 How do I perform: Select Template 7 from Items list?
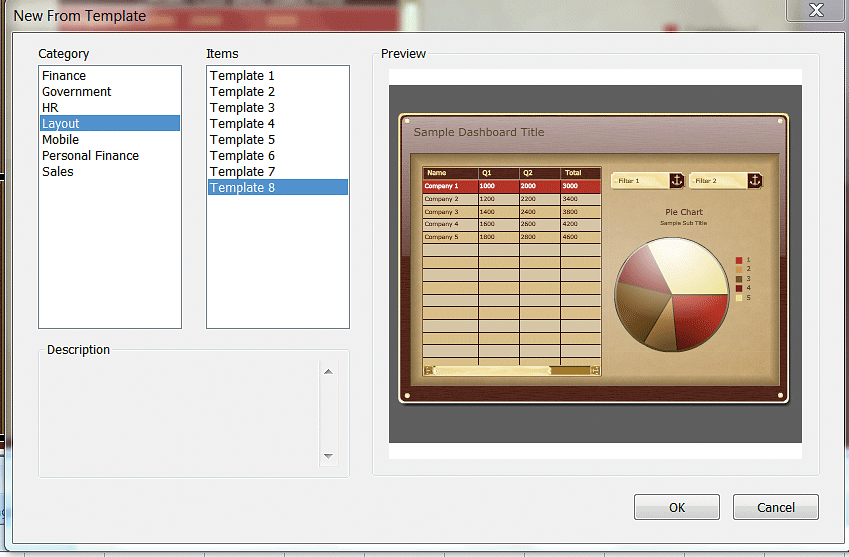(x=242, y=172)
